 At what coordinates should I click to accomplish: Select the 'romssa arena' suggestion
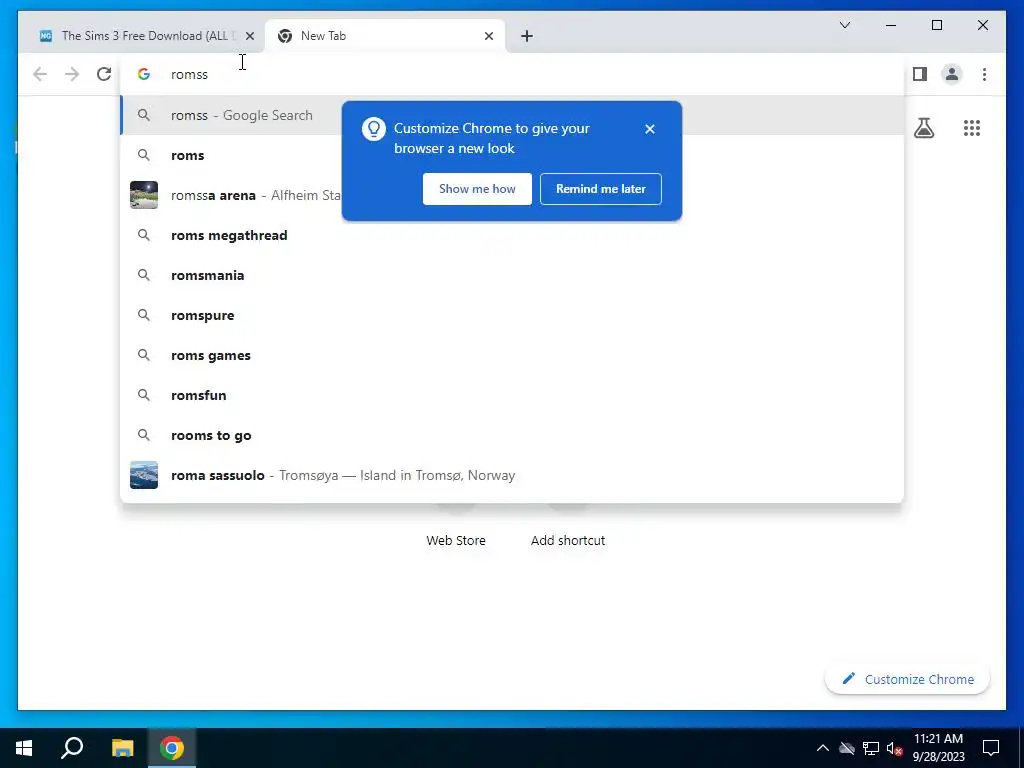[x=512, y=195]
